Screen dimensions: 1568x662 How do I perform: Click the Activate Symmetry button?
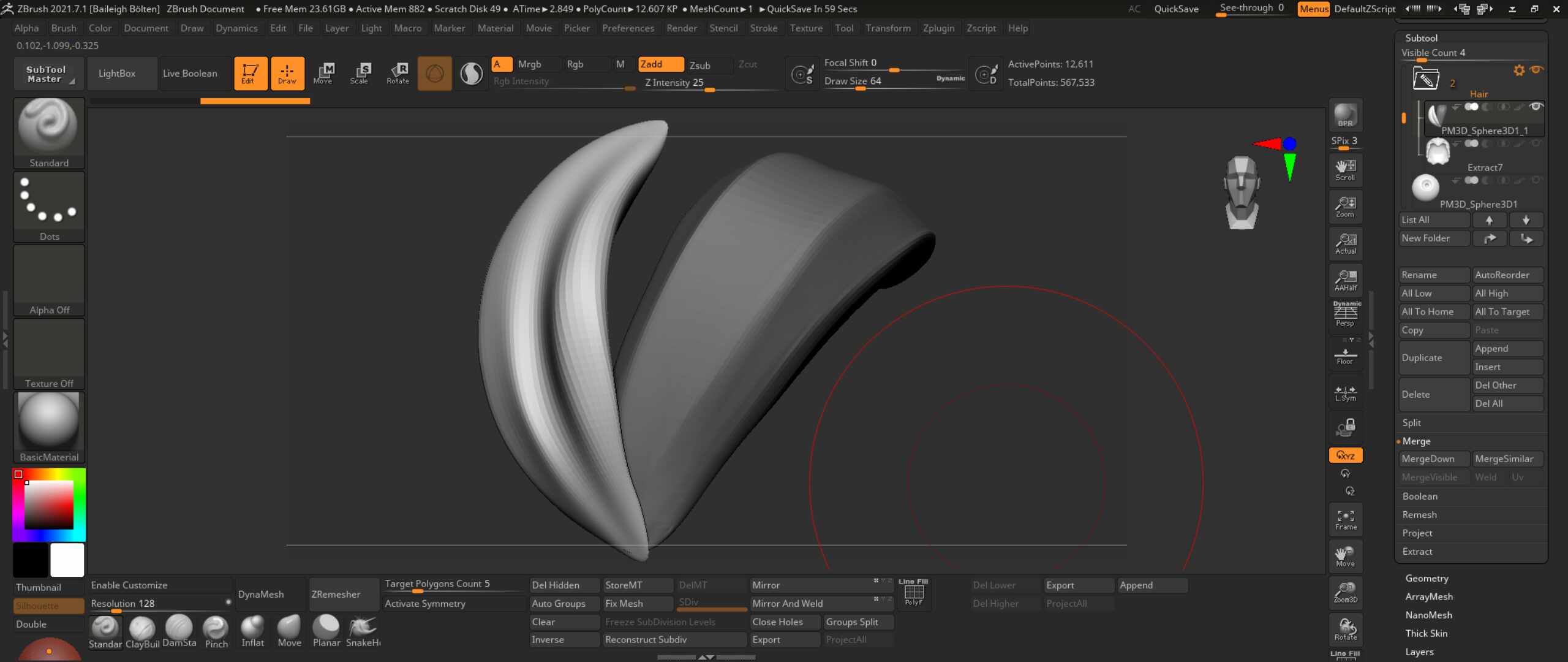point(424,603)
